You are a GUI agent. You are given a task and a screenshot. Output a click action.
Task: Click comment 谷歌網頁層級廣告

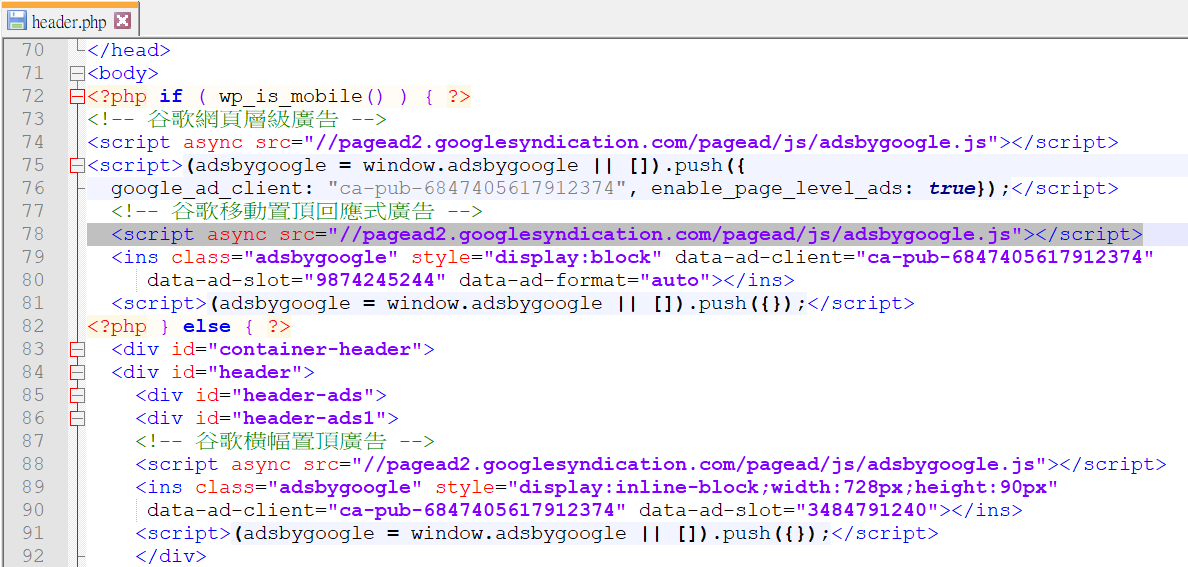[x=243, y=119]
